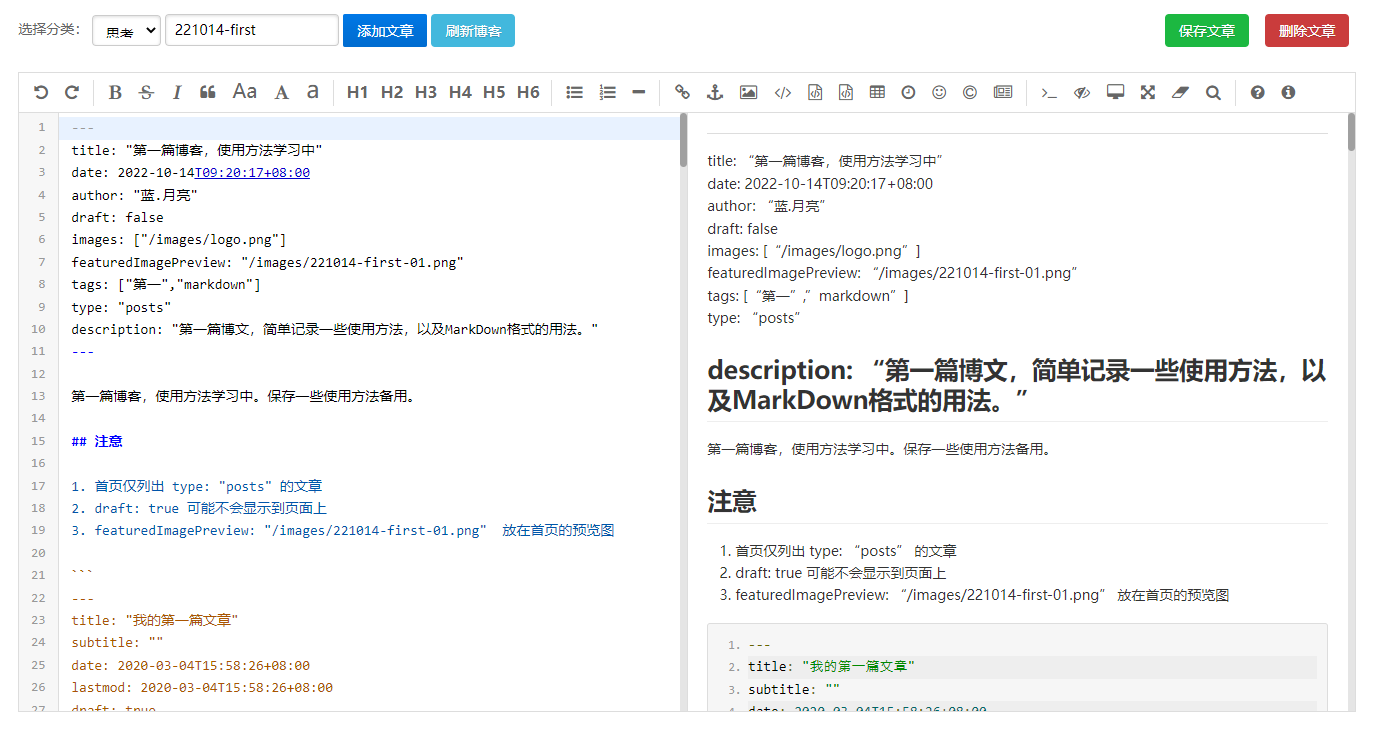Apply bold formatting from the toolbar
The width and height of the screenshot is (1379, 753).
[115, 92]
